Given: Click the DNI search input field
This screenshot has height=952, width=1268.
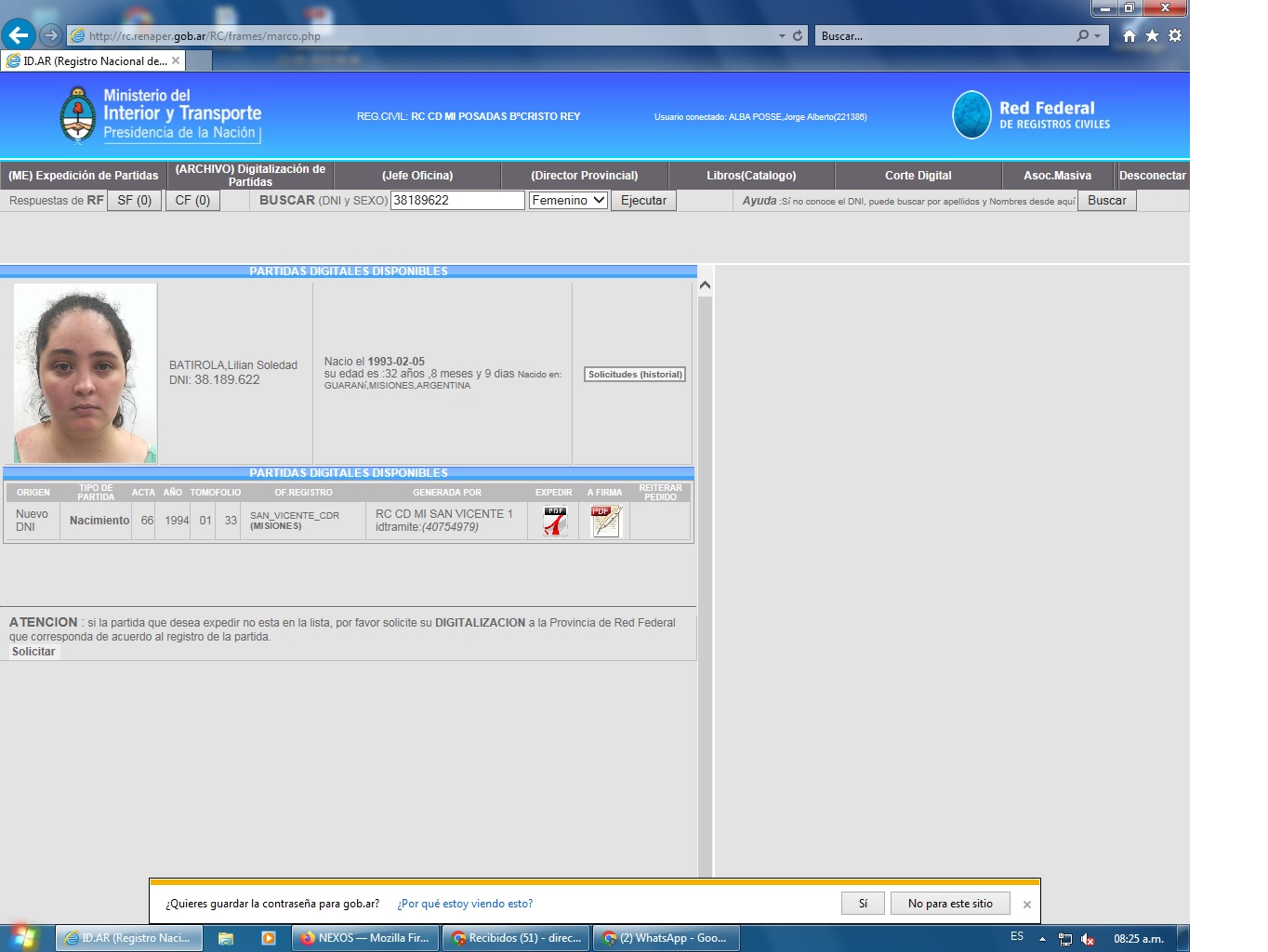Looking at the screenshot, I should 456,200.
